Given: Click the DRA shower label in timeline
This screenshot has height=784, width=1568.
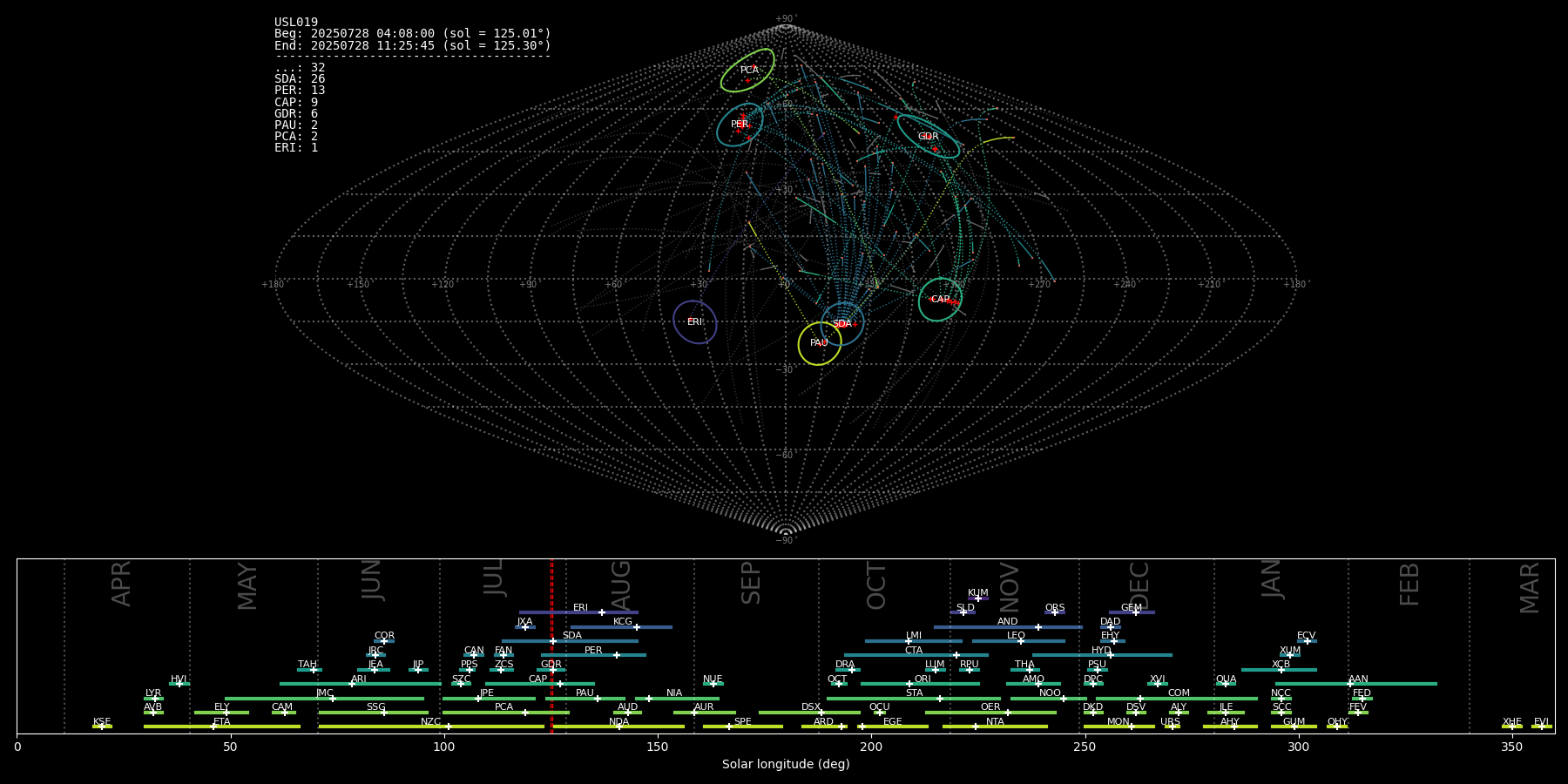Looking at the screenshot, I should tap(845, 665).
